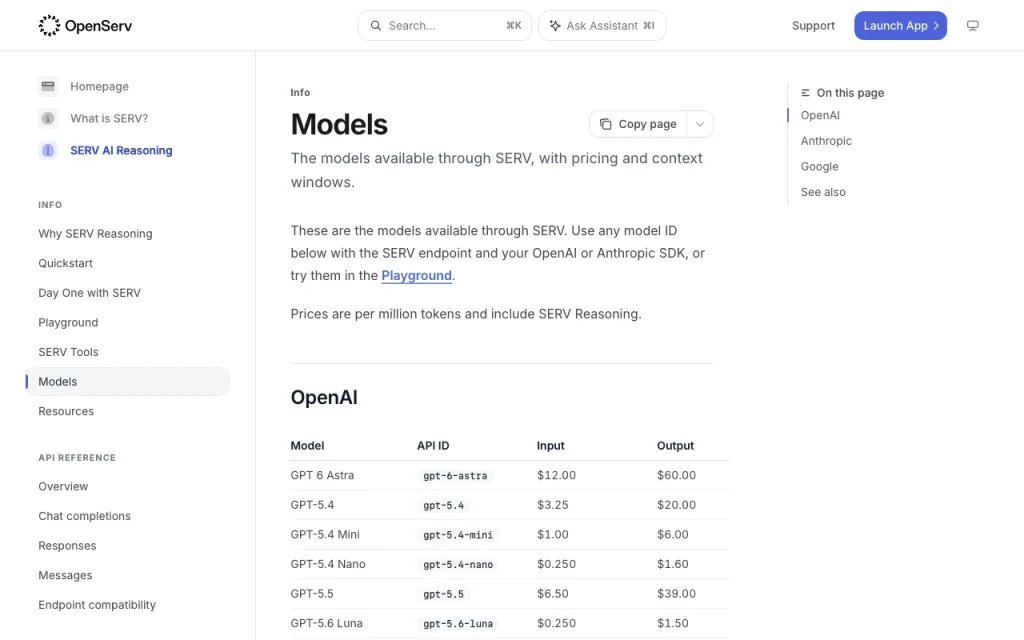Screen dimensions: 1024x640
Task: Click the Input column header
Action: point(551,445)
